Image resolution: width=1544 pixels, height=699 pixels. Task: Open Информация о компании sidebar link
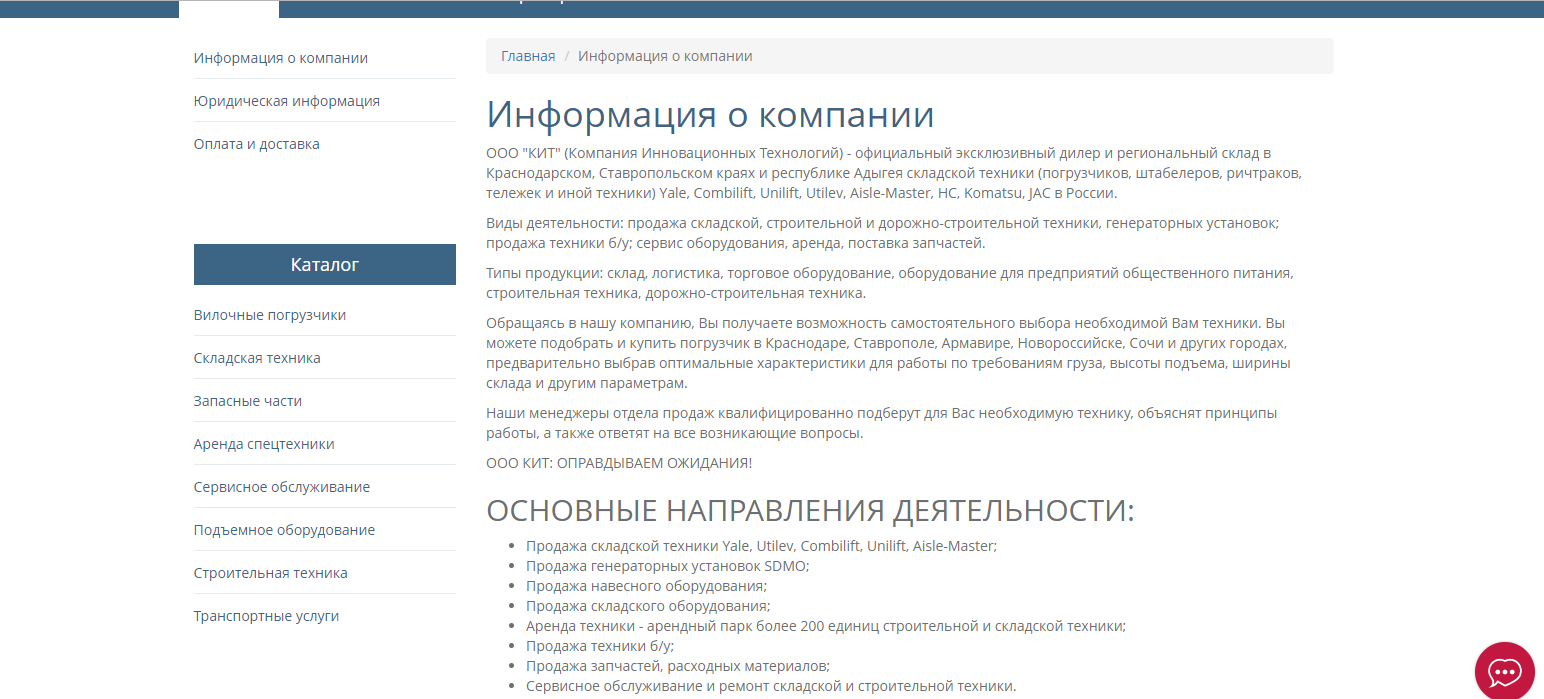point(281,58)
